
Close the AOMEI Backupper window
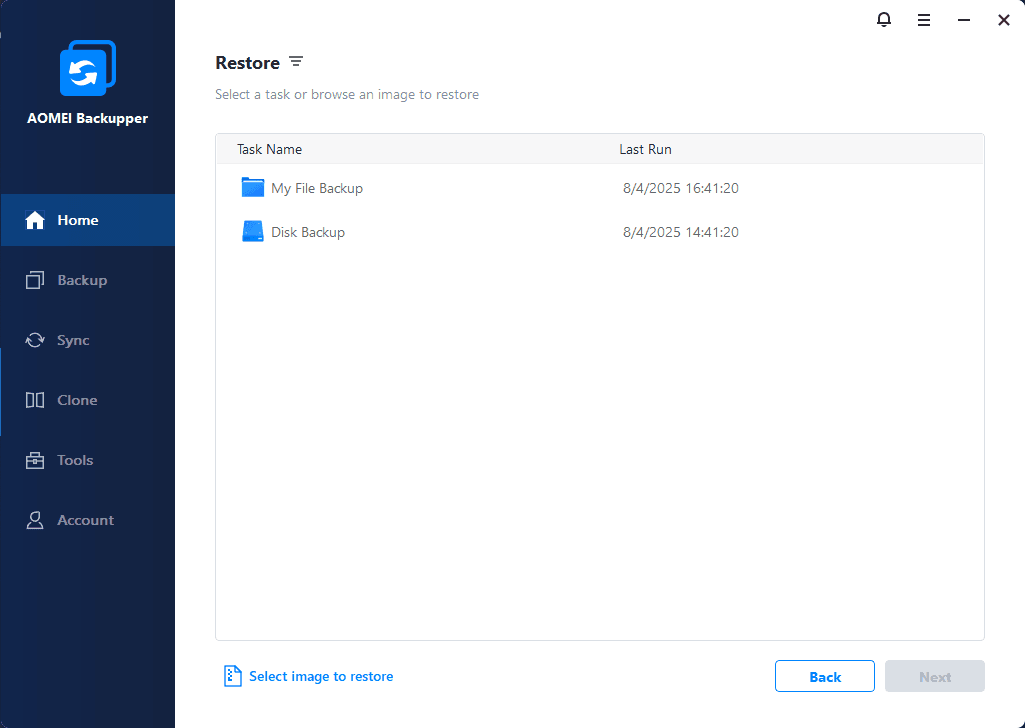click(x=1004, y=20)
